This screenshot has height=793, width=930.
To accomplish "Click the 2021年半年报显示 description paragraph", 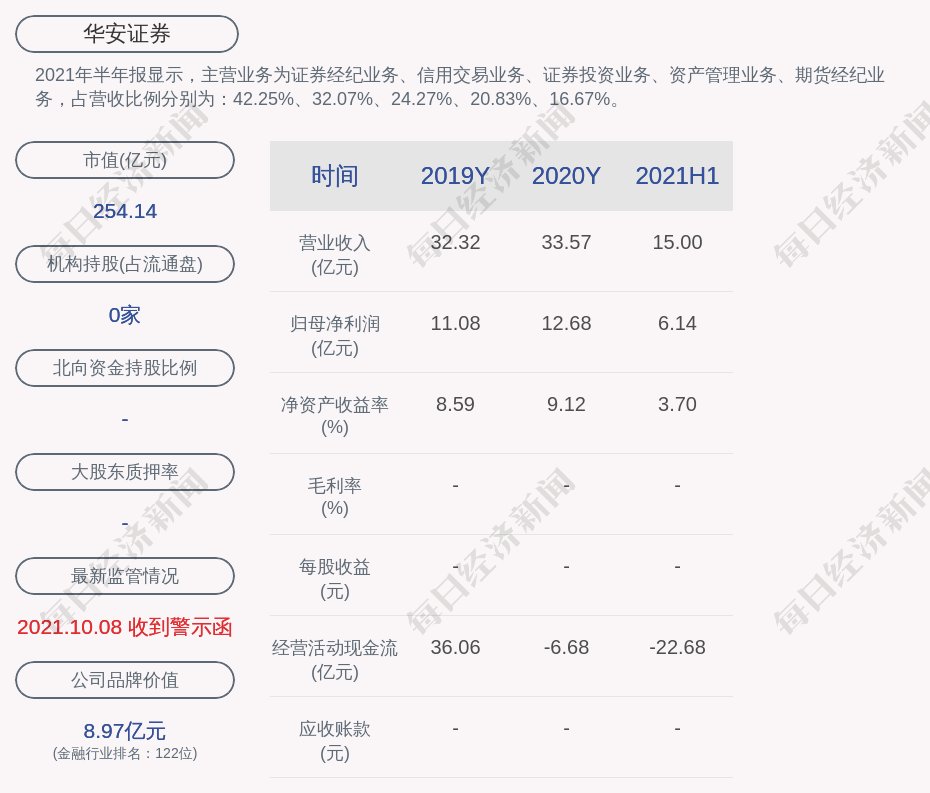I will tap(460, 87).
